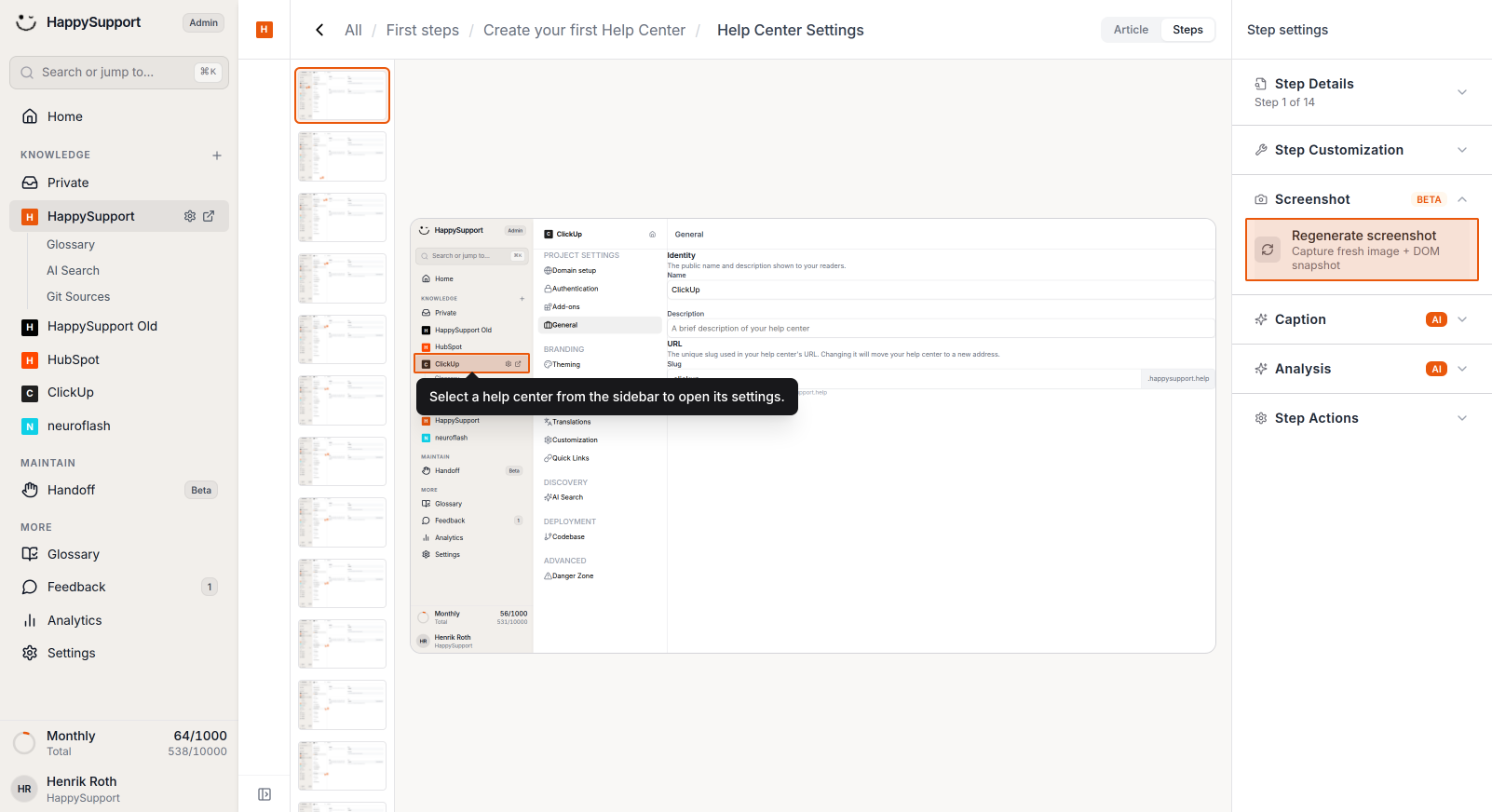Click the AI badge beside Caption
The height and width of the screenshot is (812, 1492).
click(x=1436, y=319)
